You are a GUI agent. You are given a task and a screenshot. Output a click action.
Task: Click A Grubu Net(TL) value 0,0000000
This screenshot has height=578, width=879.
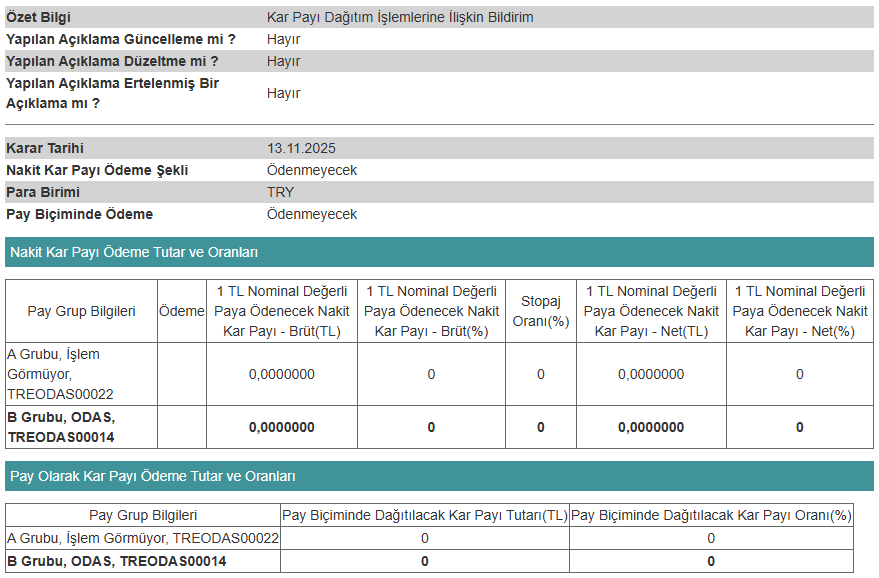coord(650,374)
